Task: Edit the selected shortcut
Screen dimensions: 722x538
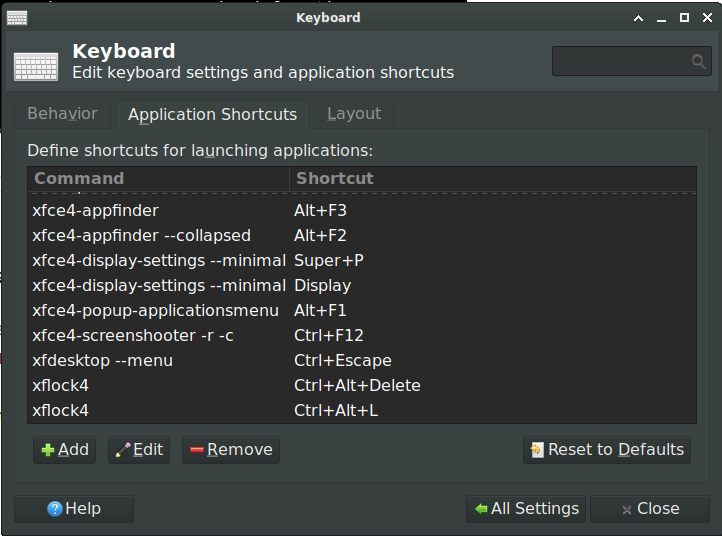Action: [139, 450]
